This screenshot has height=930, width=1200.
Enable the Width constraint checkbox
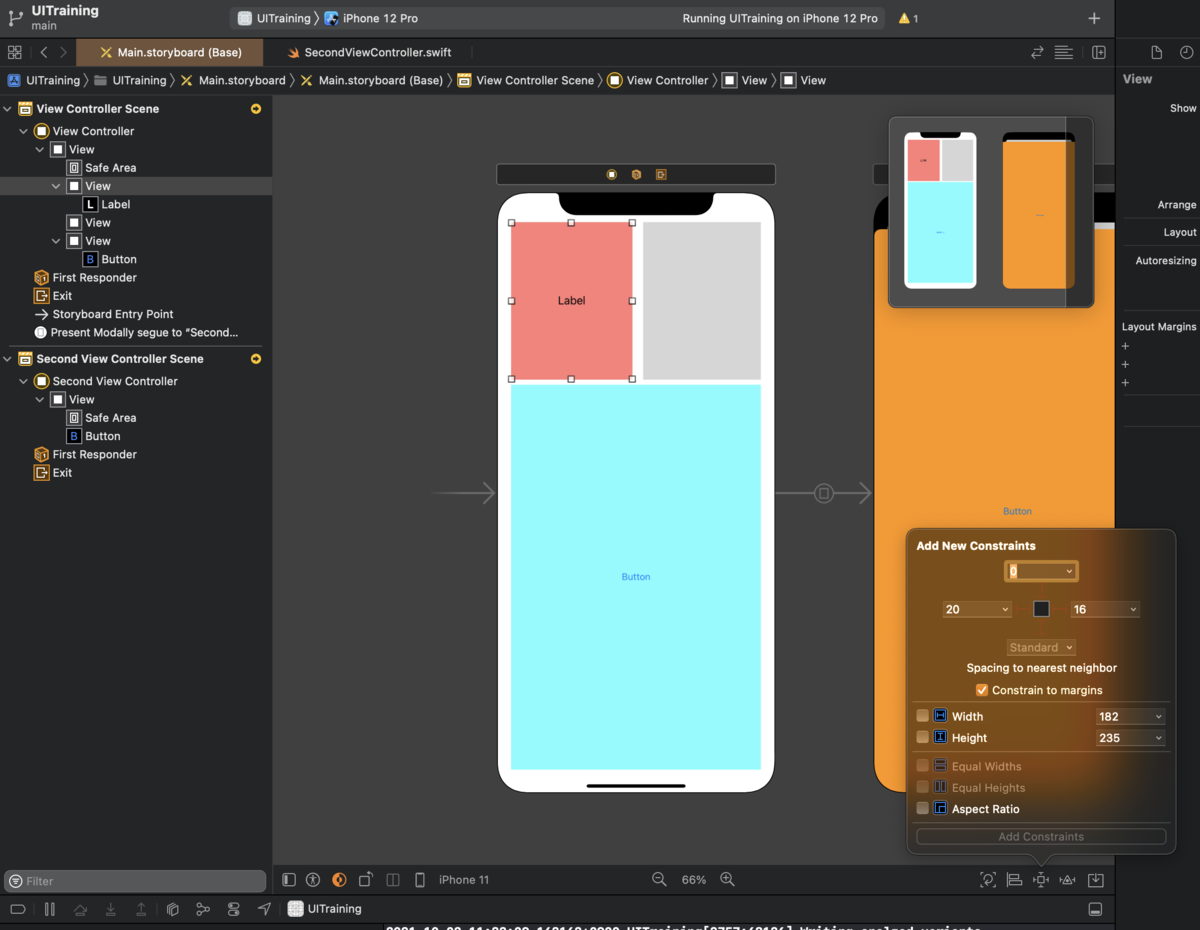pos(922,716)
